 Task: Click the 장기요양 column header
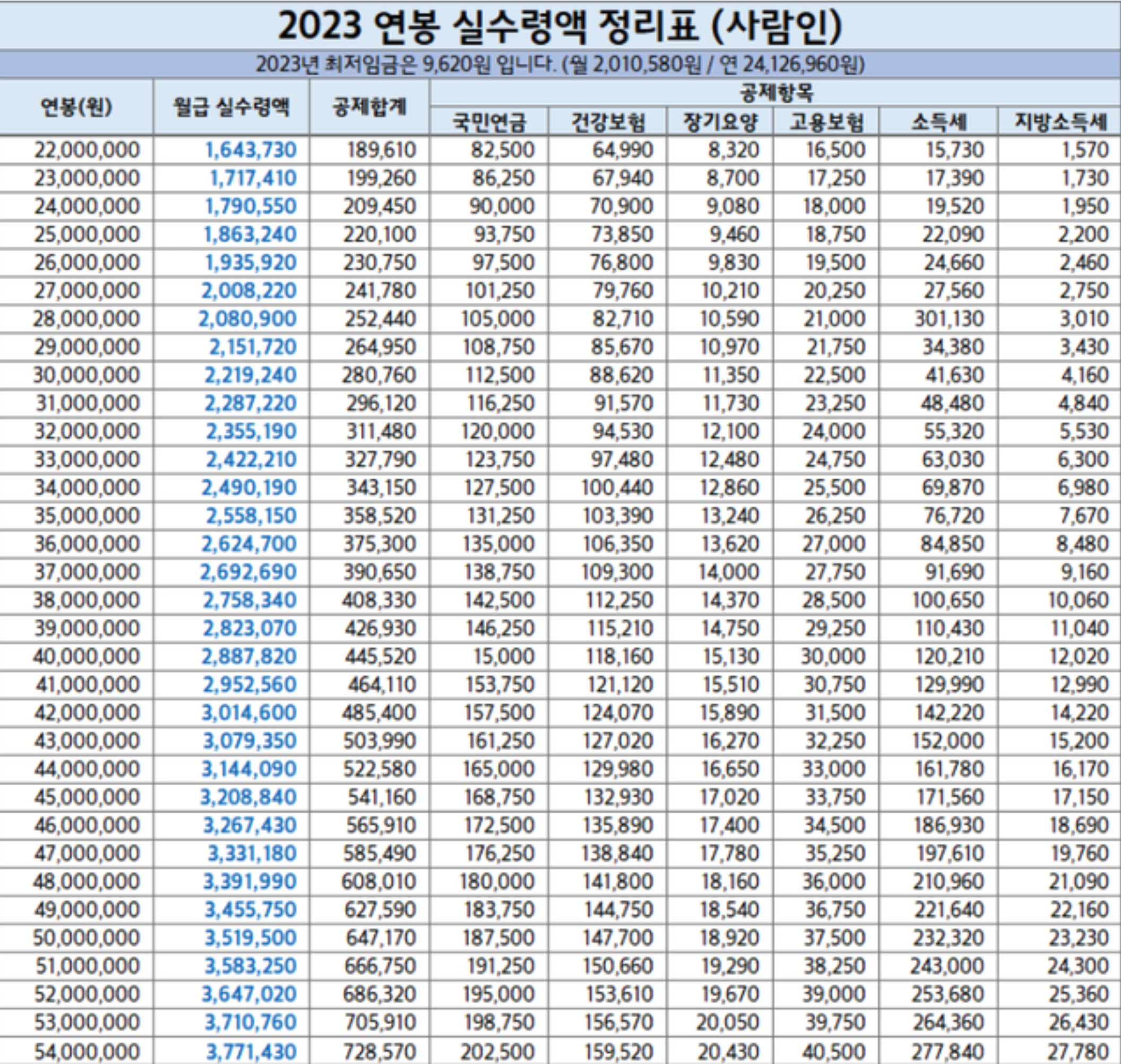tap(720, 122)
